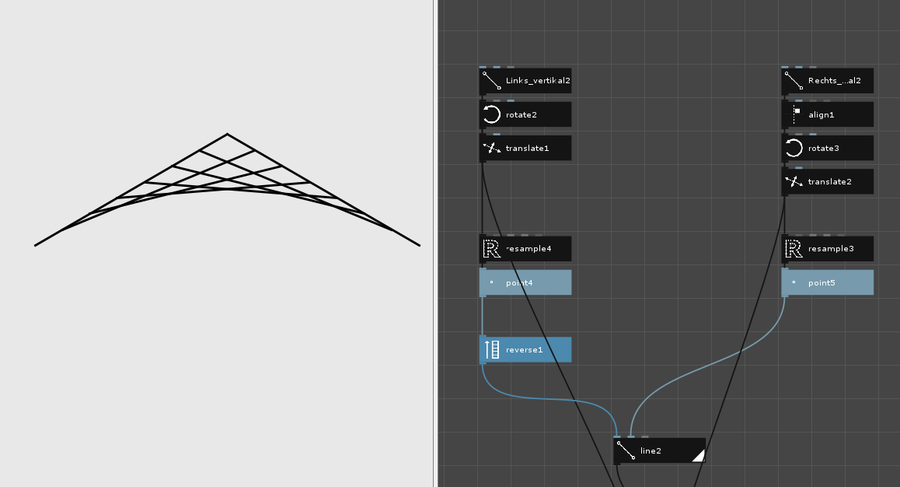Select the translate2 node label
Viewport: 900px width, 487px height.
point(829,181)
